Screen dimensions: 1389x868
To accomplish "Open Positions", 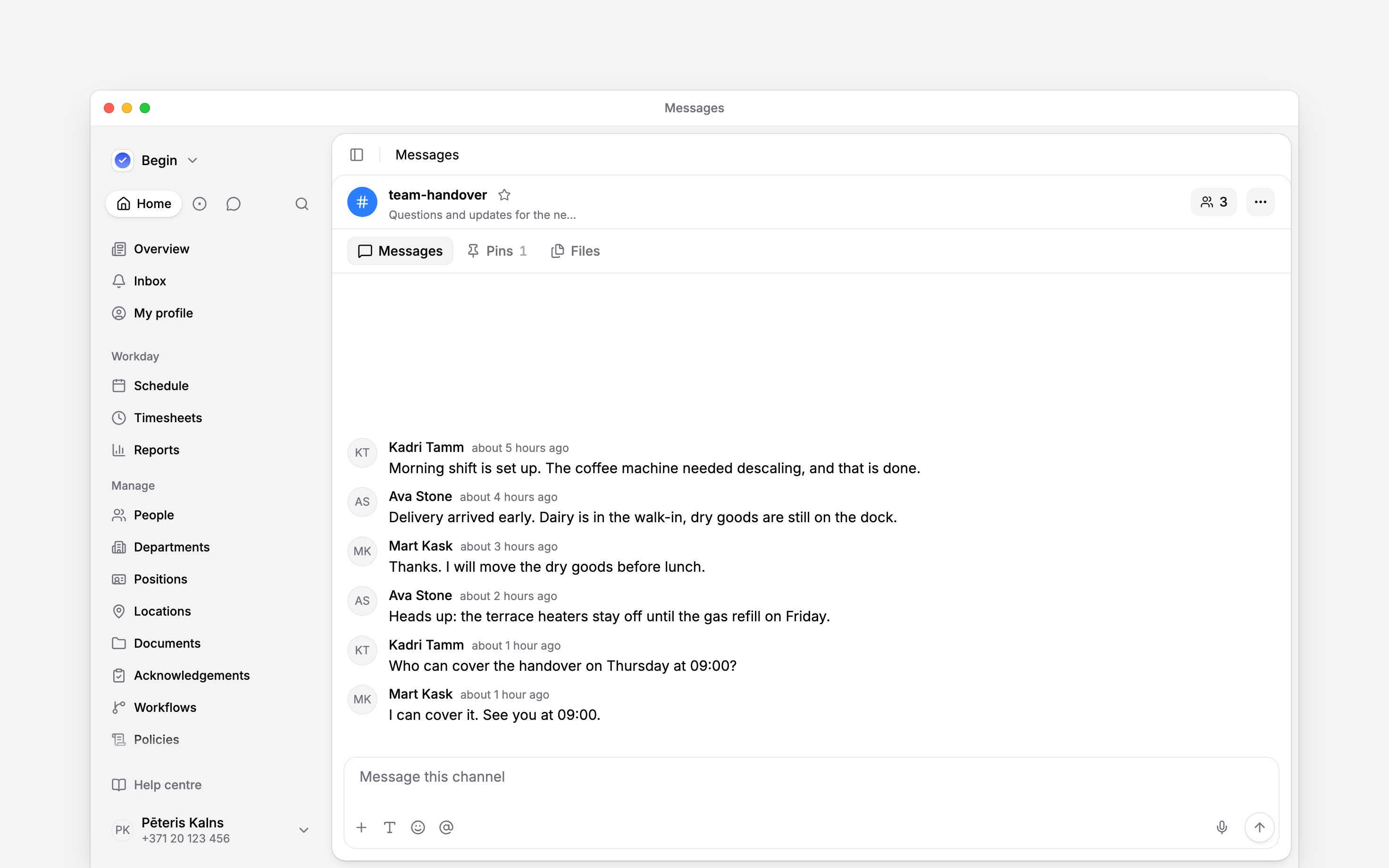I will [x=211, y=579].
